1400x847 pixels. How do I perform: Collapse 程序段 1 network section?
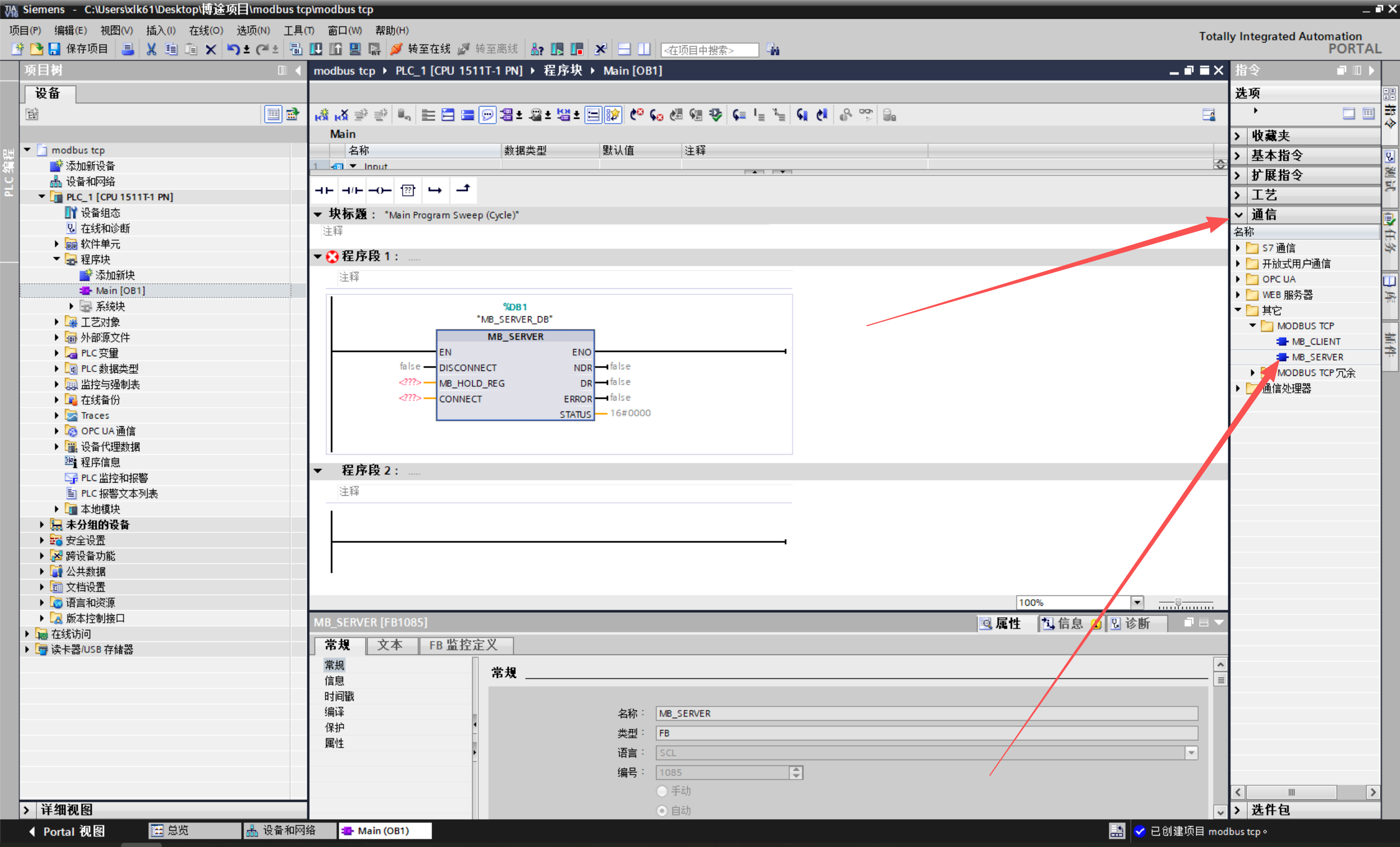(318, 257)
